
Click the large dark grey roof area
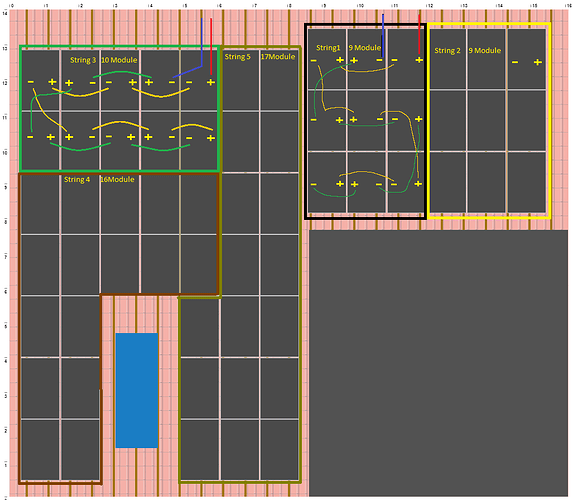point(439,363)
